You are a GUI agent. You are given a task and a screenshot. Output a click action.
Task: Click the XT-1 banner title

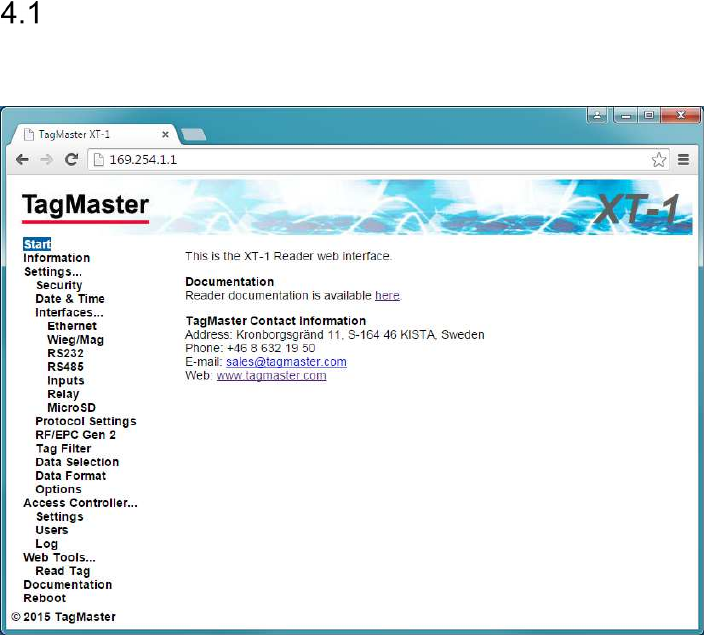(637, 209)
